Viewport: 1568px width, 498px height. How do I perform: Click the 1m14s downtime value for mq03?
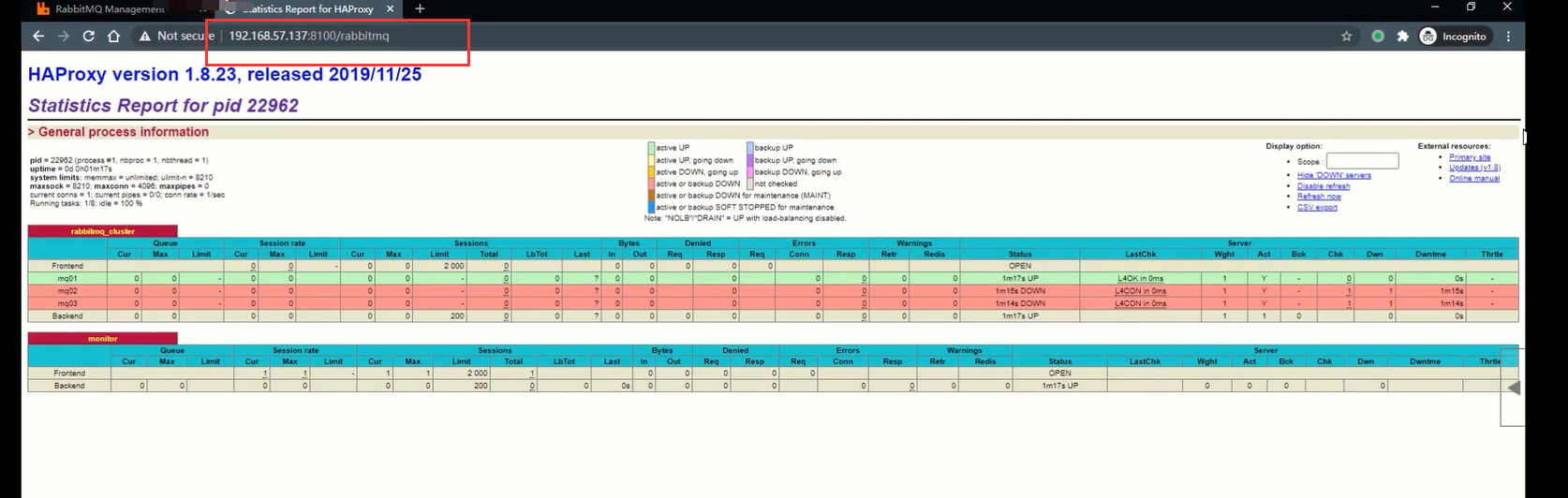[1451, 303]
